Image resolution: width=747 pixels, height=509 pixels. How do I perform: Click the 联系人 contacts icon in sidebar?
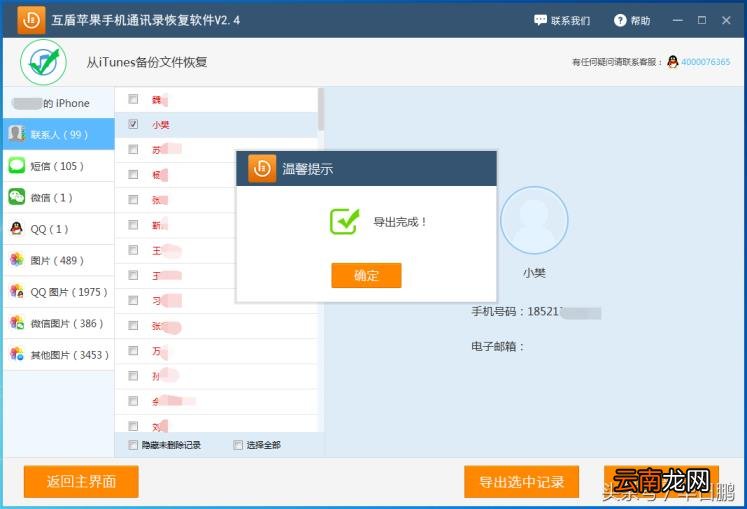tap(17, 134)
